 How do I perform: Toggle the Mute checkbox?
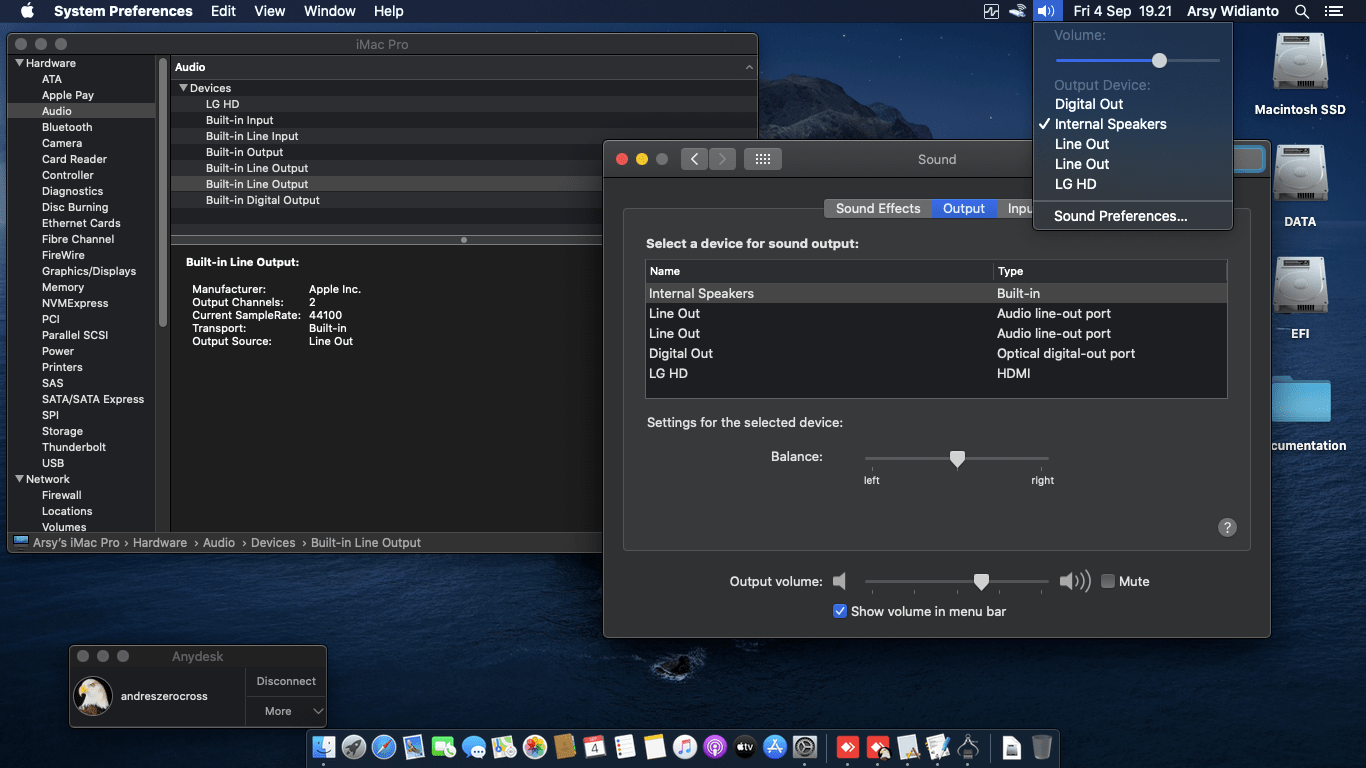point(1108,581)
